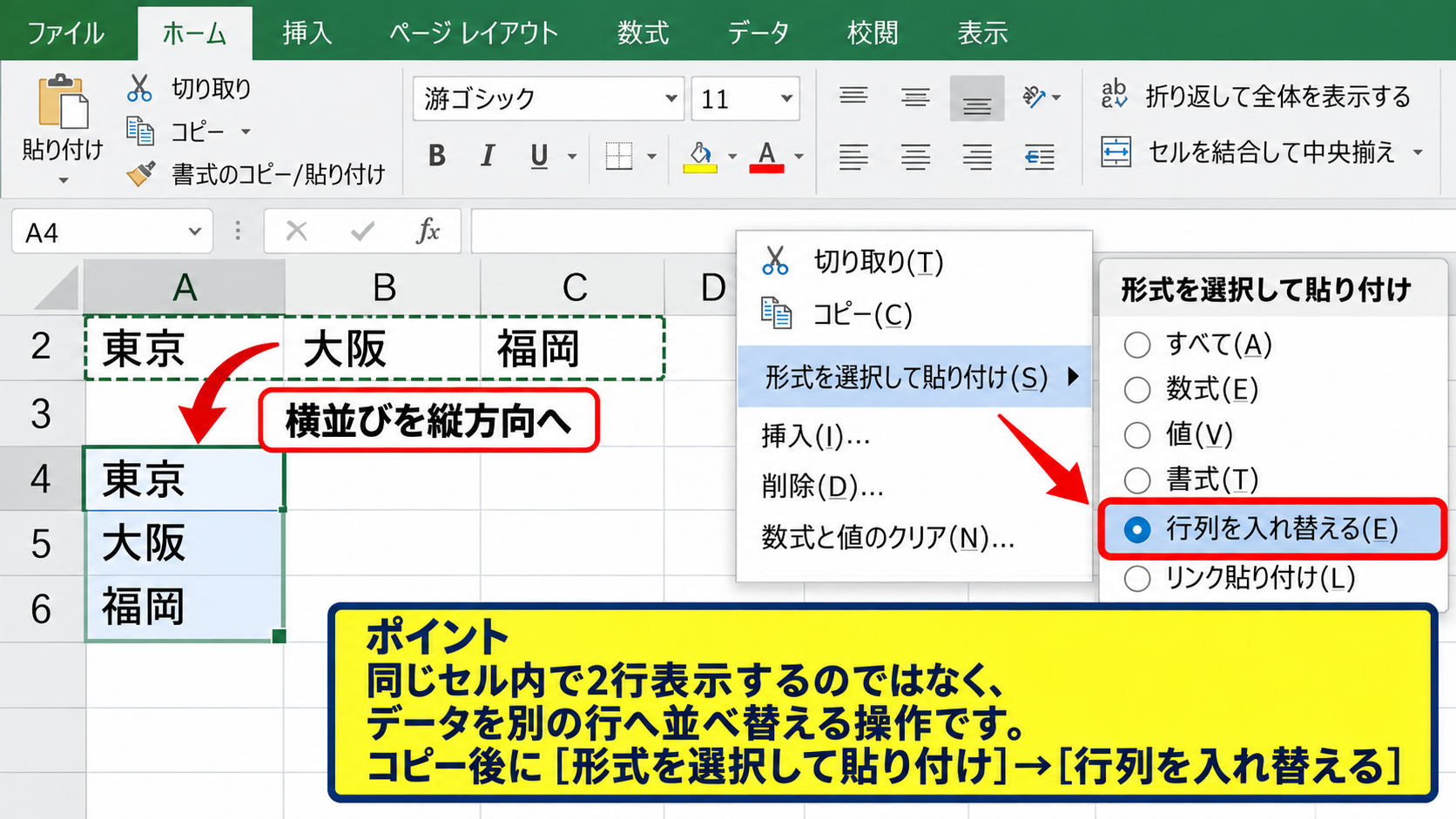Image resolution: width=1456 pixels, height=819 pixels.
Task: Align text right
Action: pos(977,158)
